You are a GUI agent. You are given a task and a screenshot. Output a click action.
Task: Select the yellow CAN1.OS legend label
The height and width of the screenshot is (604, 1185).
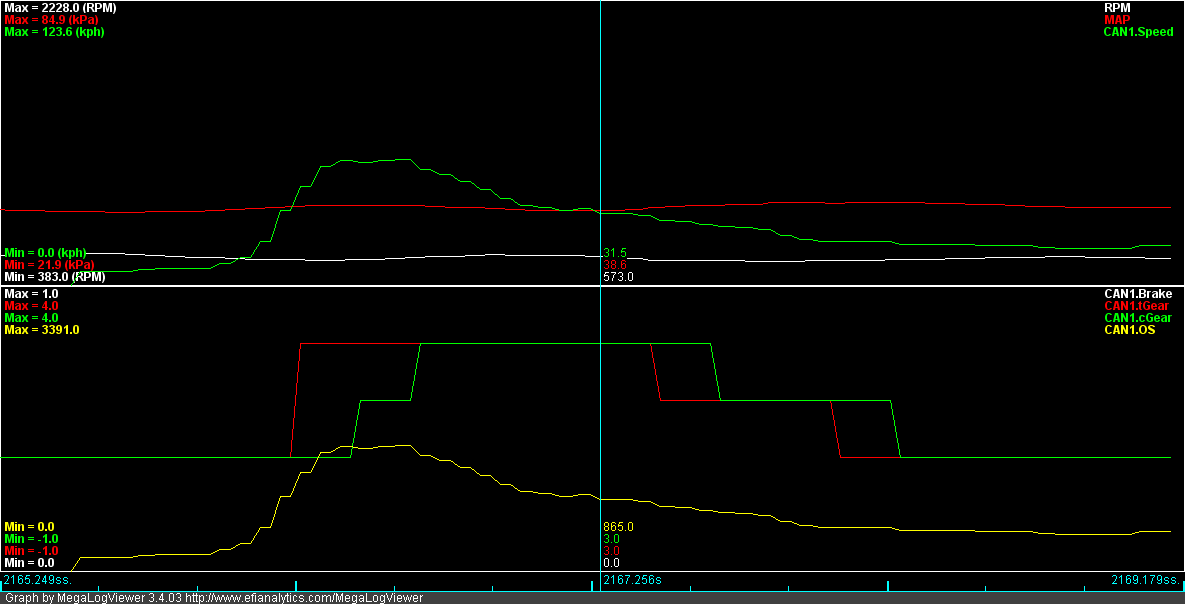tap(1129, 330)
